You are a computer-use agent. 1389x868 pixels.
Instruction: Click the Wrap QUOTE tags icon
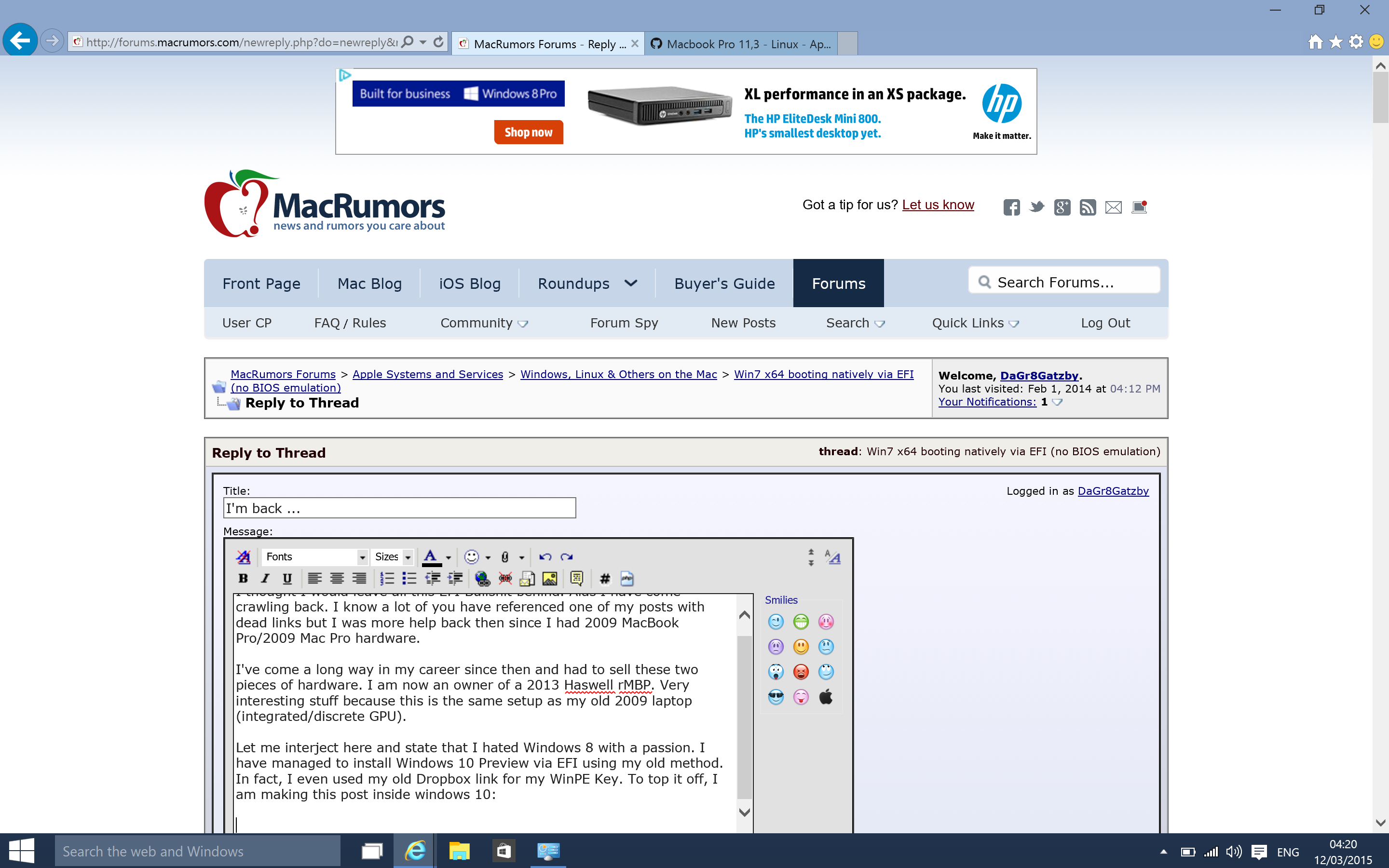click(x=576, y=579)
